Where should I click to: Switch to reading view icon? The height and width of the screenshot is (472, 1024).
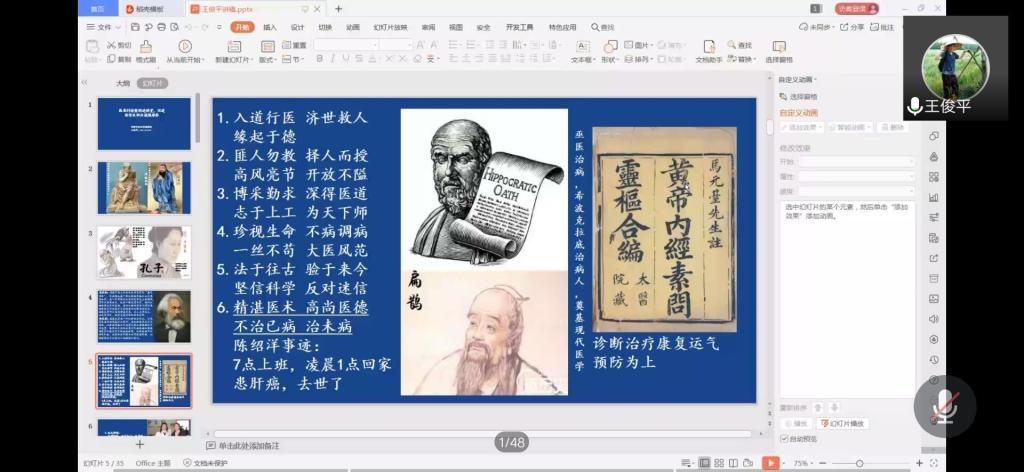coord(732,463)
